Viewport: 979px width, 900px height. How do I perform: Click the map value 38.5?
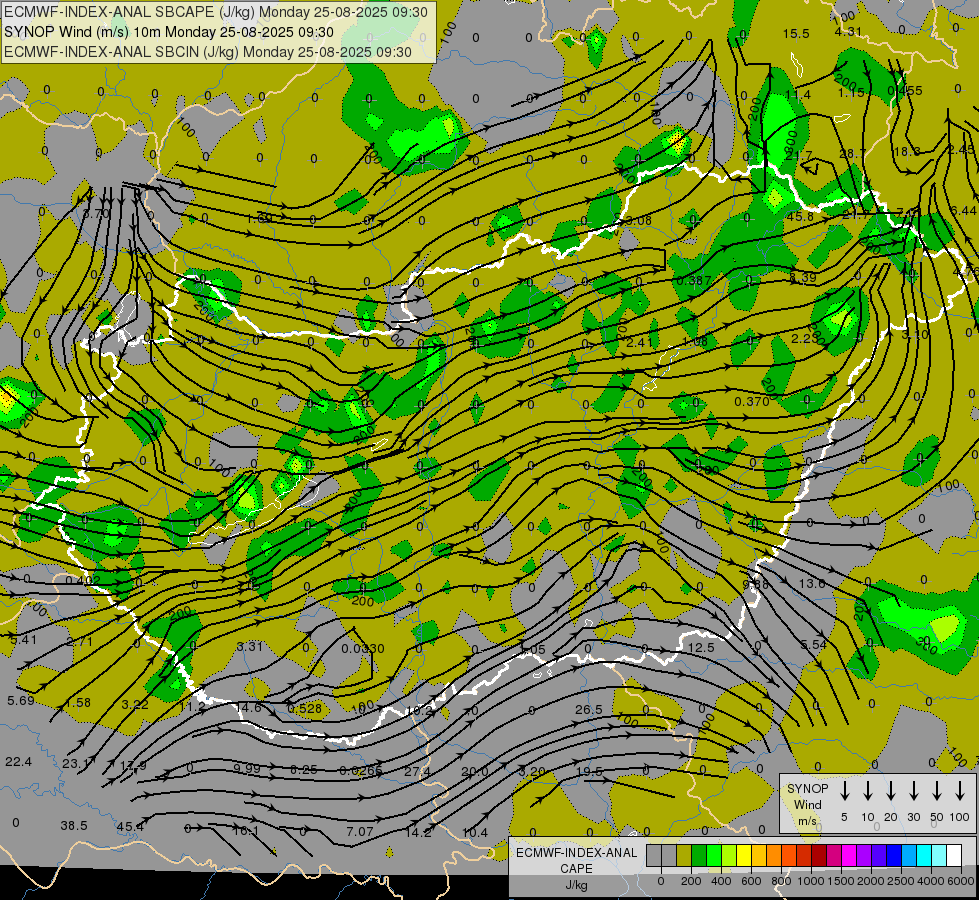74,825
